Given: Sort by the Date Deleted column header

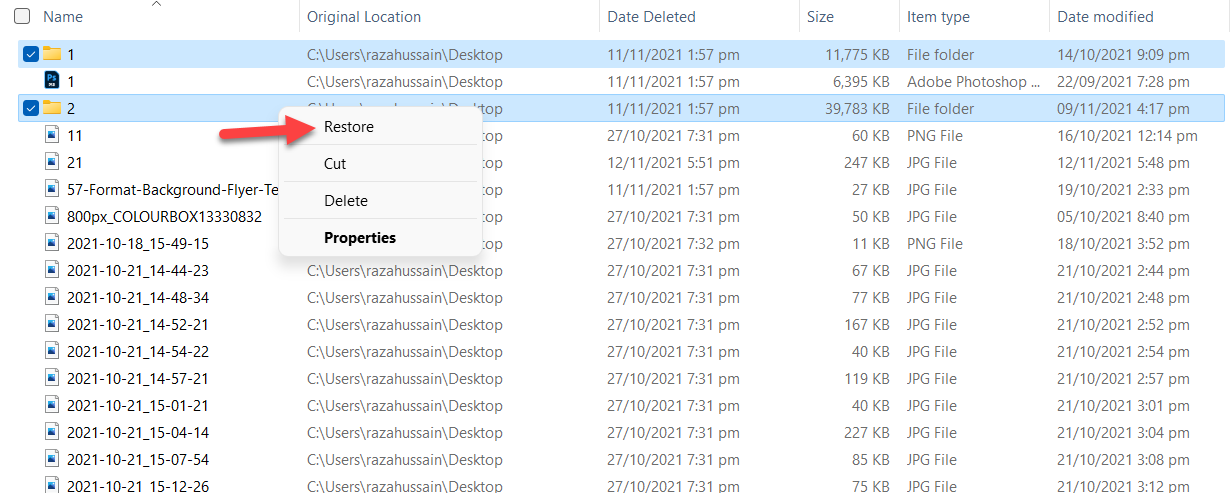Looking at the screenshot, I should (x=651, y=17).
